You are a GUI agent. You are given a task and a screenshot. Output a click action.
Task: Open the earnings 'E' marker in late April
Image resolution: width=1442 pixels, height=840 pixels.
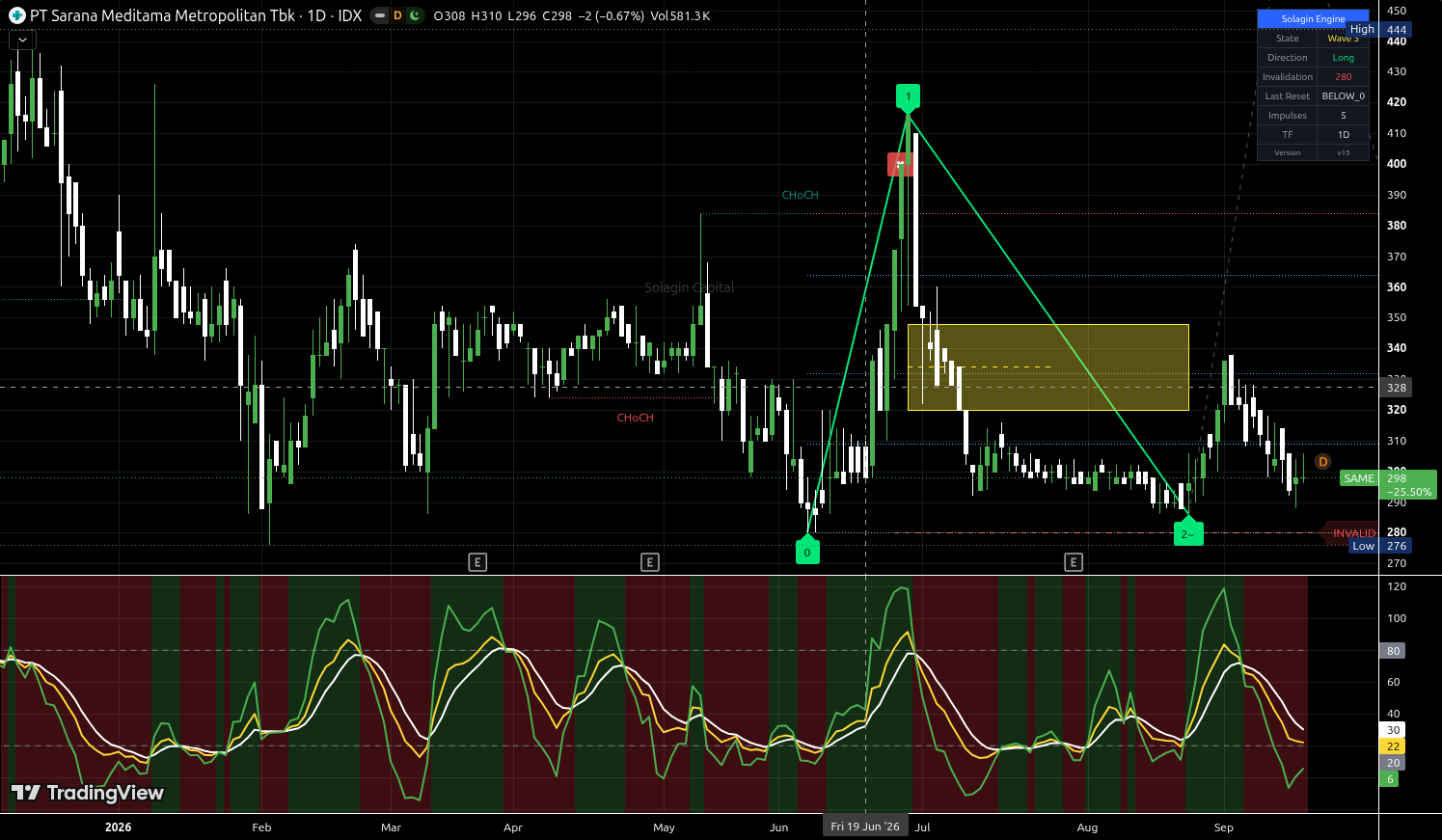click(x=650, y=562)
